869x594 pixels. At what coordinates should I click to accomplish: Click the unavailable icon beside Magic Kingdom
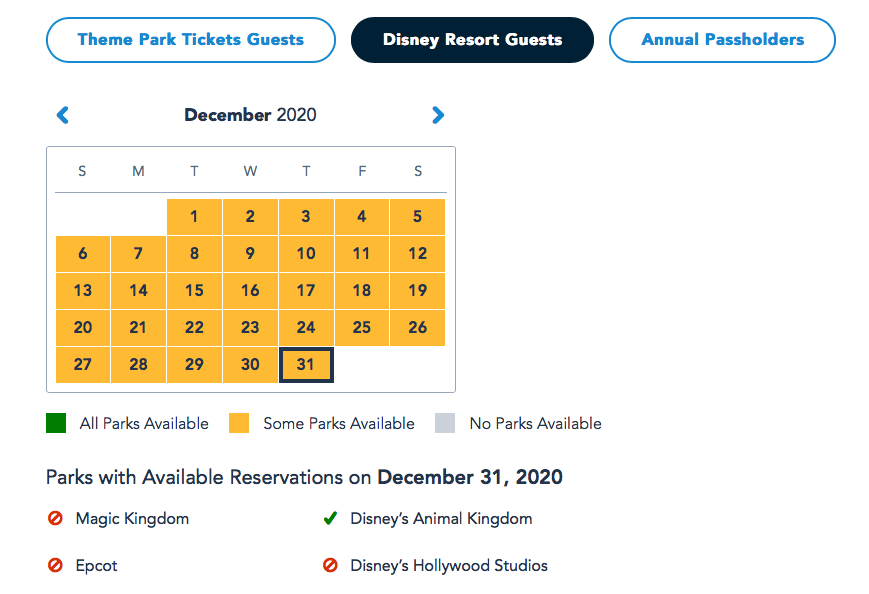(x=56, y=519)
